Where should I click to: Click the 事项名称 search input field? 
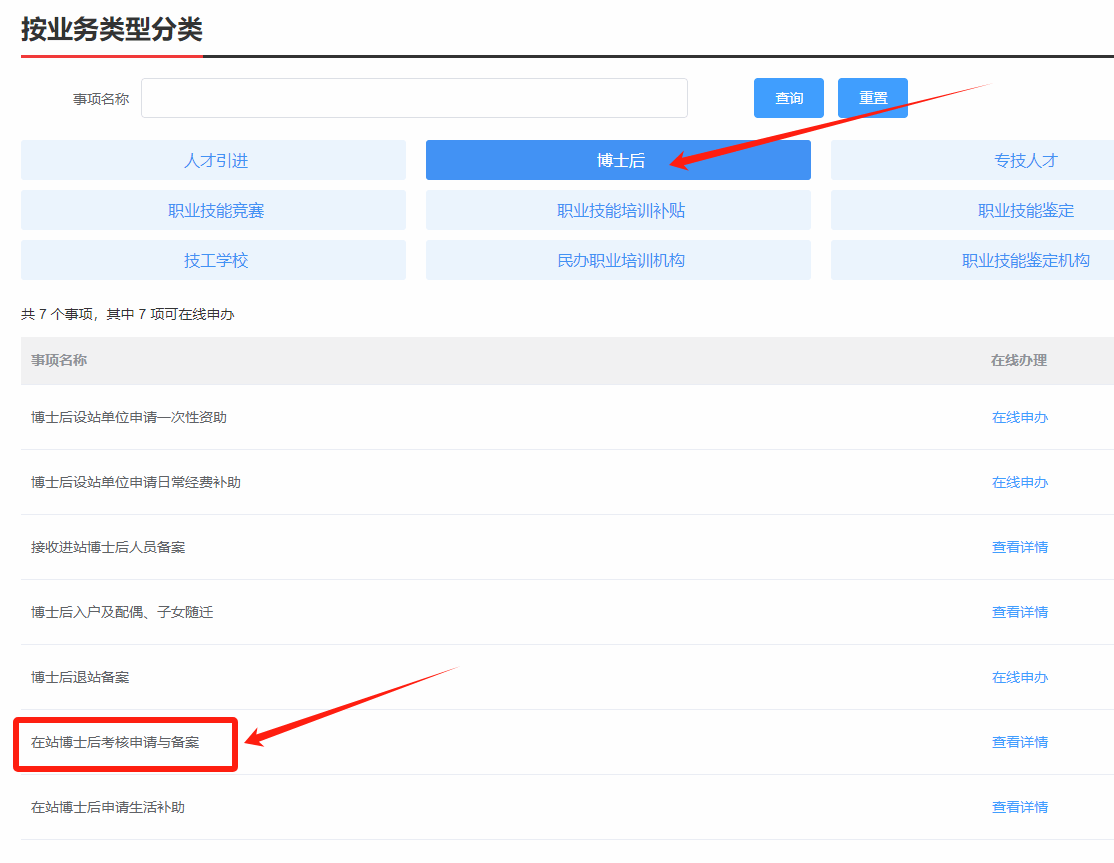pyautogui.click(x=414, y=98)
